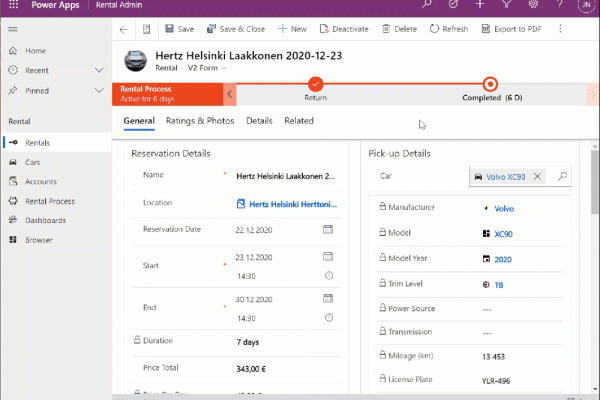The image size is (600, 400).
Task: Click Save & Close
Action: pyautogui.click(x=236, y=29)
